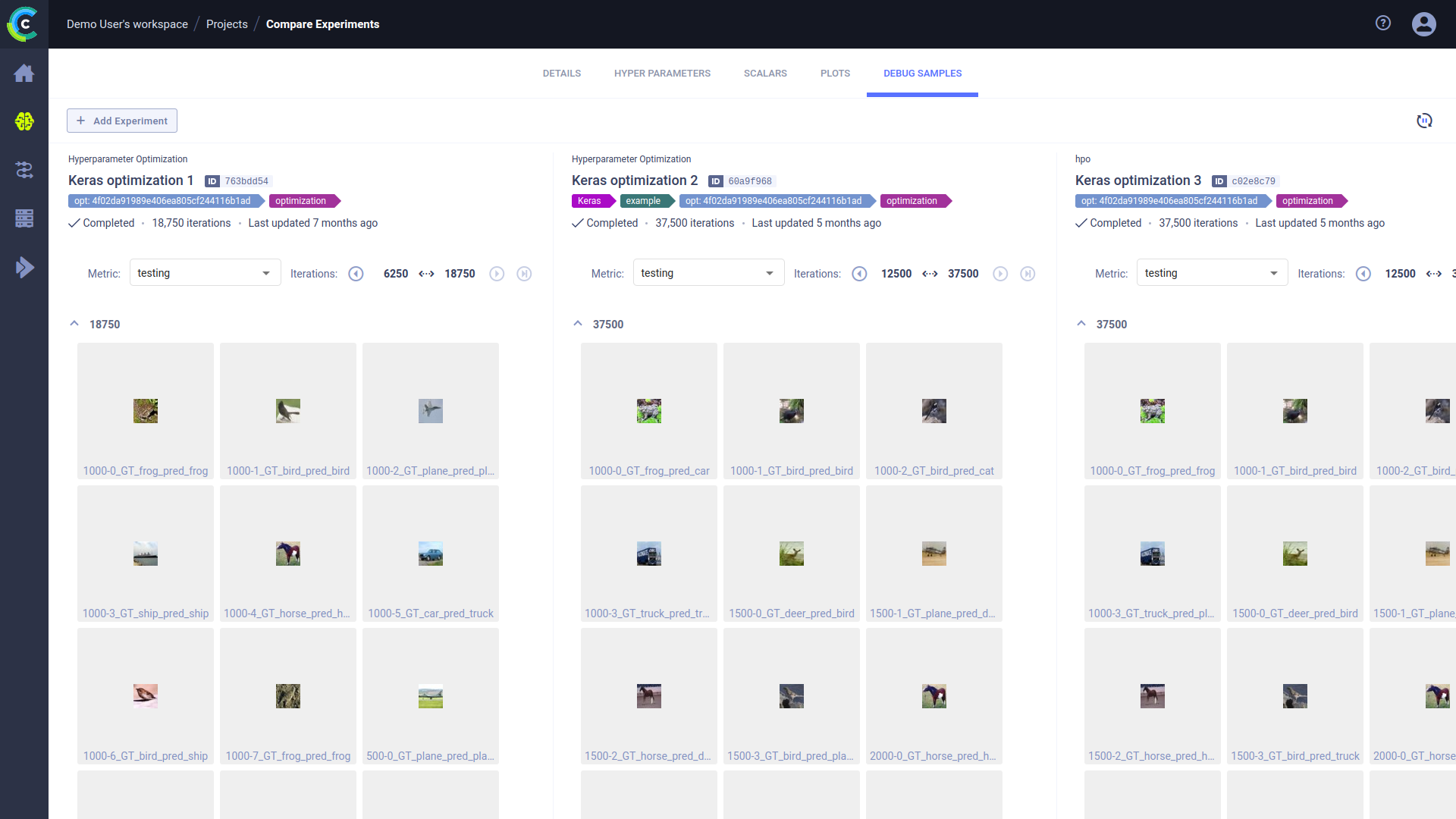Click the Add Experiment button
This screenshot has height=819, width=1456.
(x=122, y=121)
